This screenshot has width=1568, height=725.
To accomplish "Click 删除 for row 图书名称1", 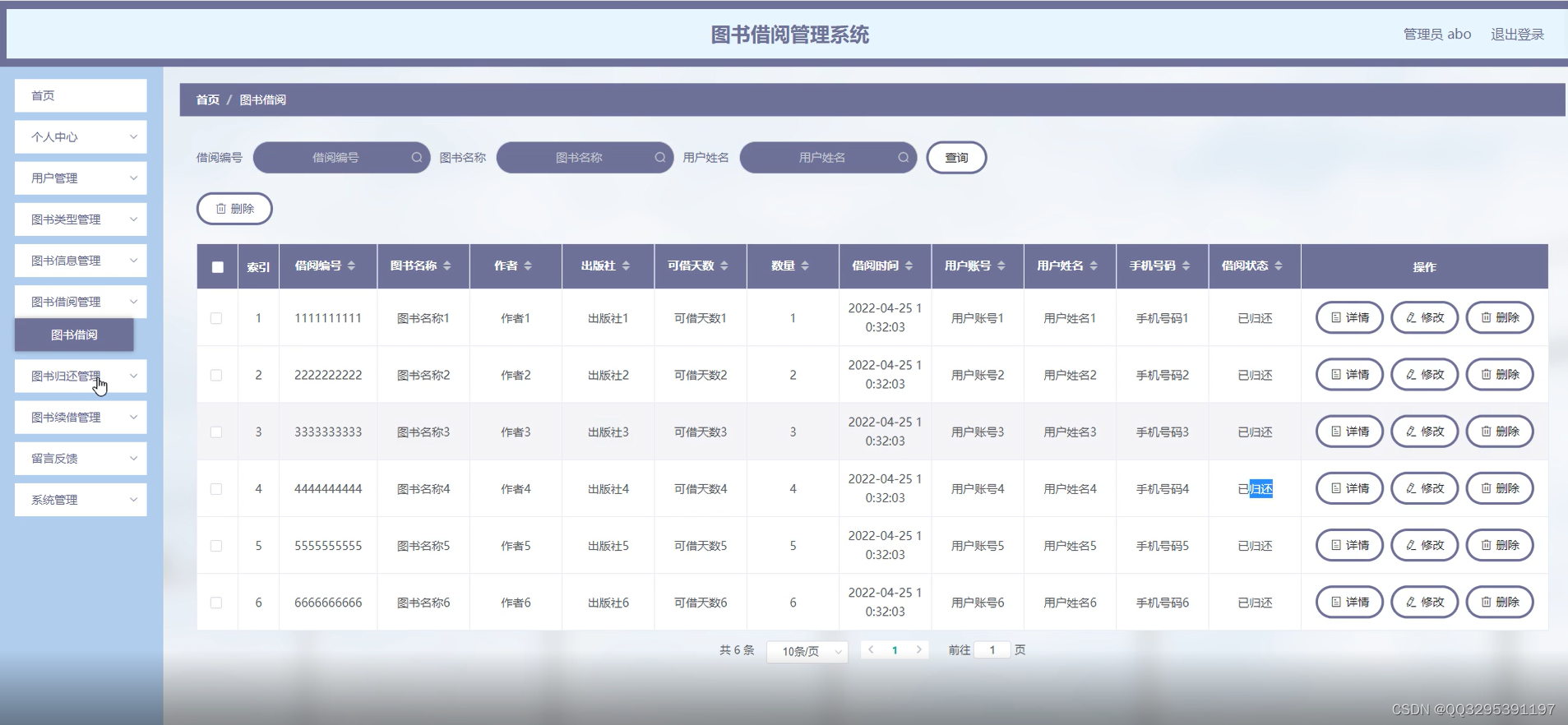I will [1500, 317].
